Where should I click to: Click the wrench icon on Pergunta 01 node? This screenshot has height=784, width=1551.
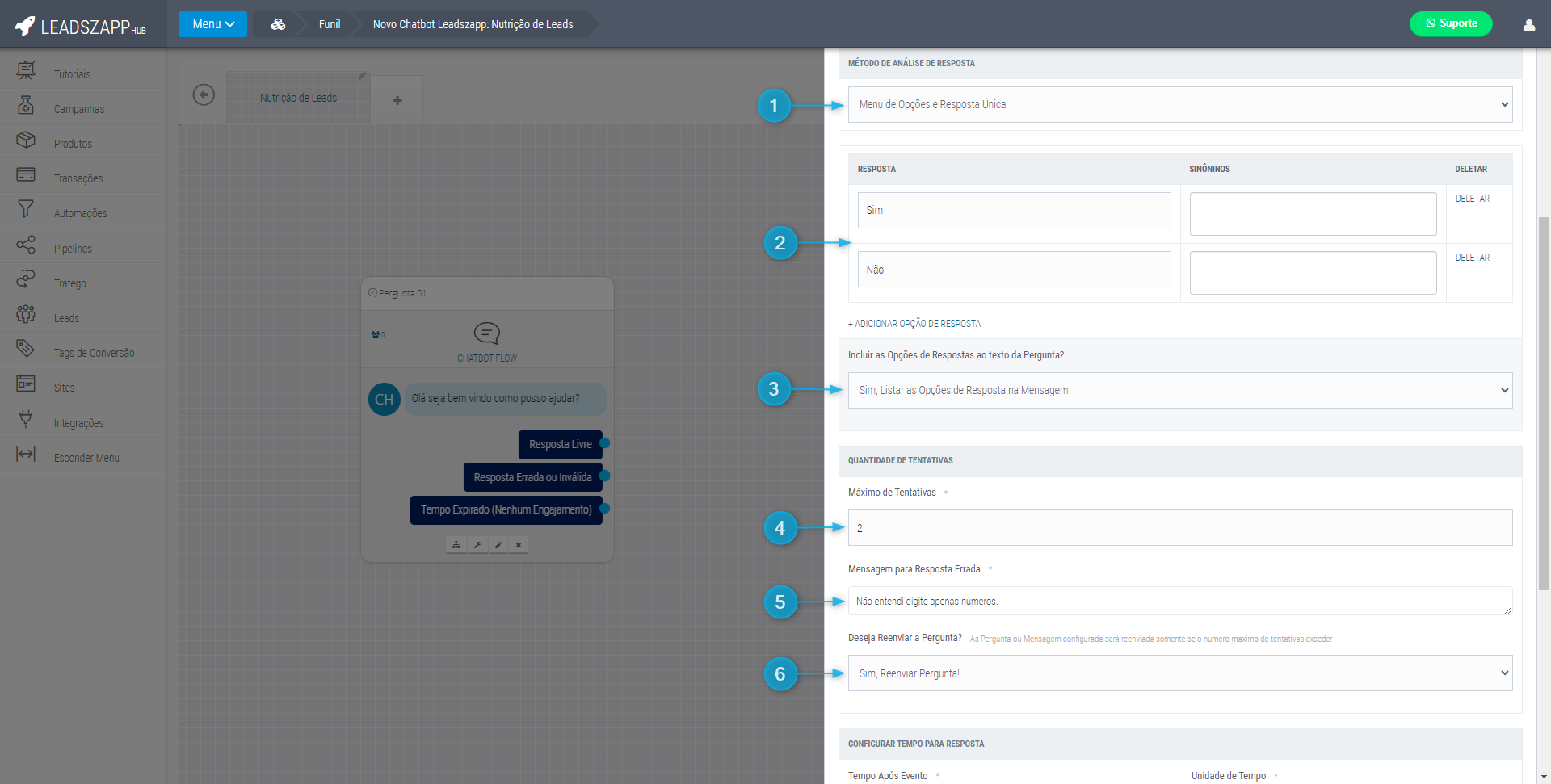point(477,545)
